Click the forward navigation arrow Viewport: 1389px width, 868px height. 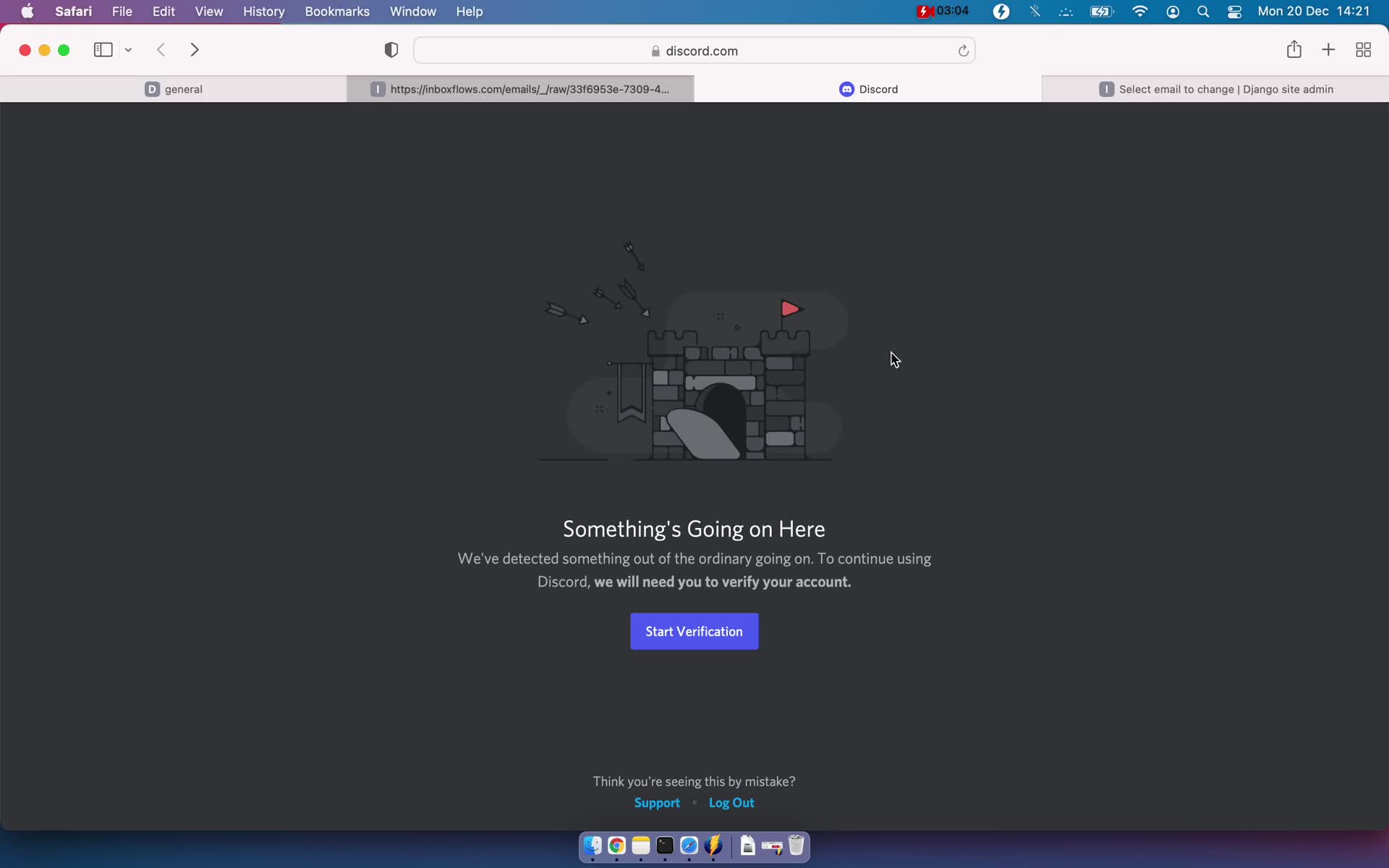196,50
